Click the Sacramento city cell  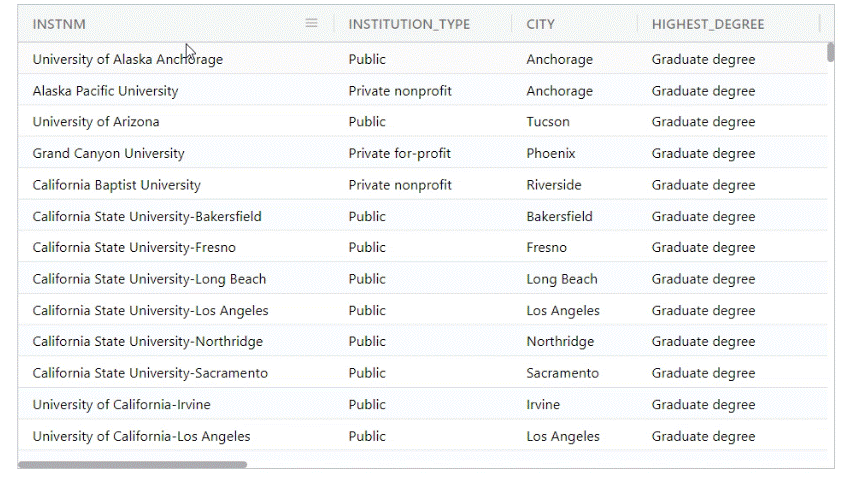tap(562, 373)
